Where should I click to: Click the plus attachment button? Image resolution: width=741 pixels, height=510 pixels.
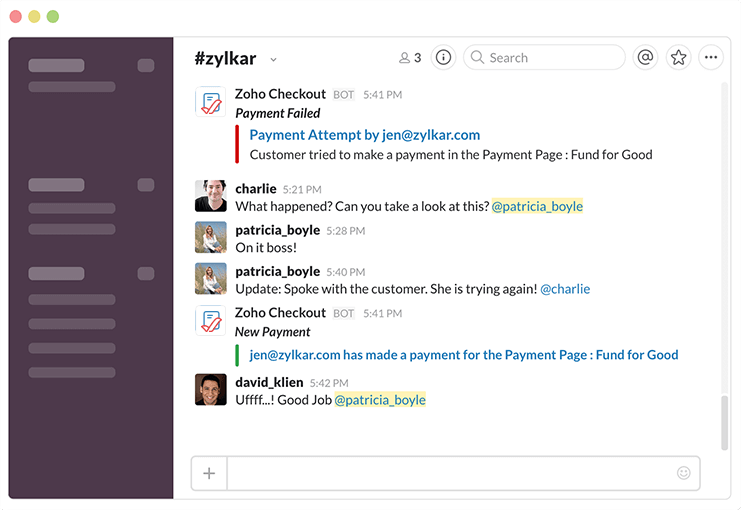coord(209,473)
